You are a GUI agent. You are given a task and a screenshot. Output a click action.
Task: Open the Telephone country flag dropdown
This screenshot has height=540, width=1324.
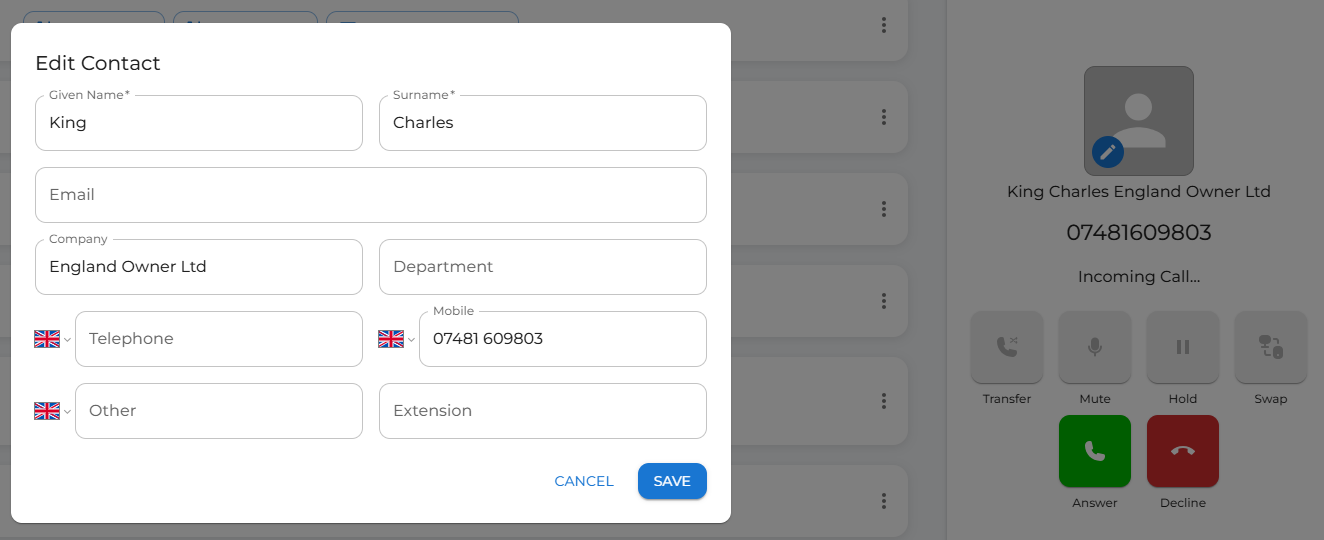pyautogui.click(x=52, y=339)
